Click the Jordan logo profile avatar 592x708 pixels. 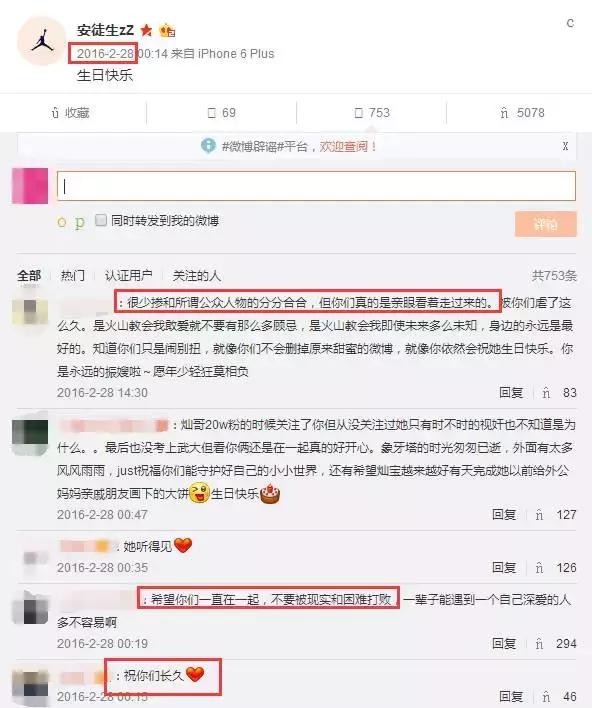point(41,41)
